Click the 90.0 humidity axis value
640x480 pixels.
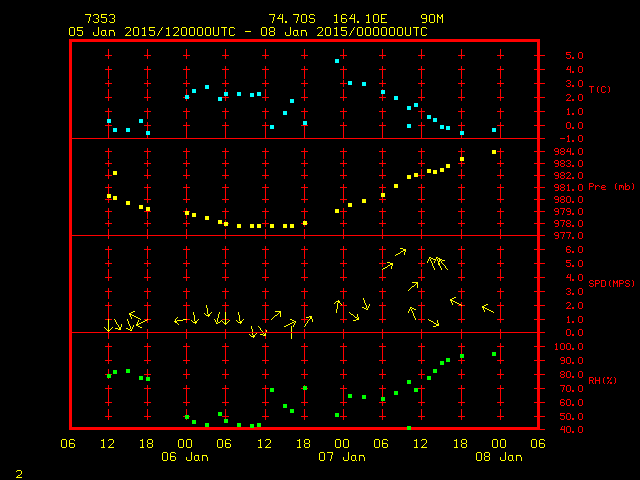(571, 361)
